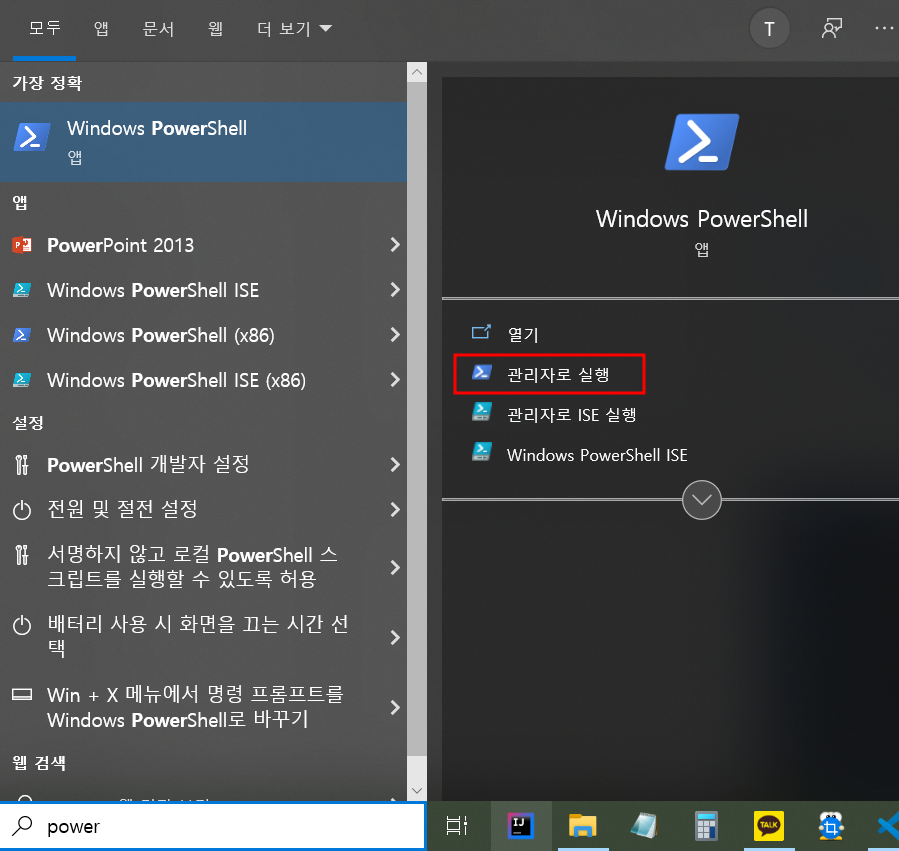Click 관리자로 실행
The image size is (899, 851).
(x=549, y=374)
